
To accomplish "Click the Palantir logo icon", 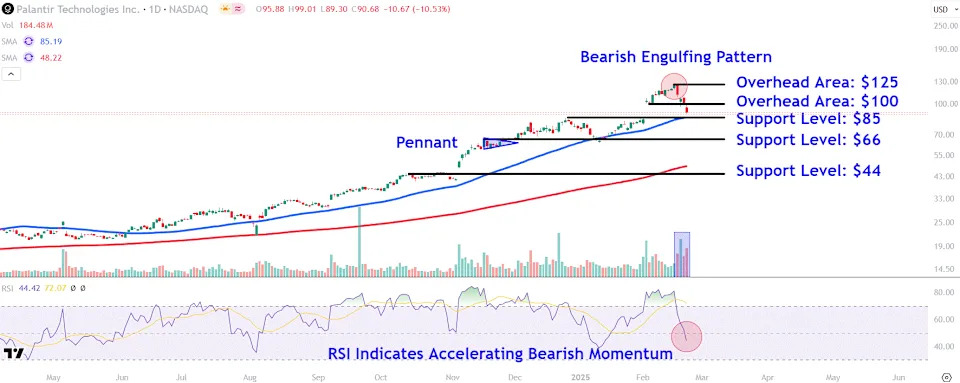I will (7, 9).
